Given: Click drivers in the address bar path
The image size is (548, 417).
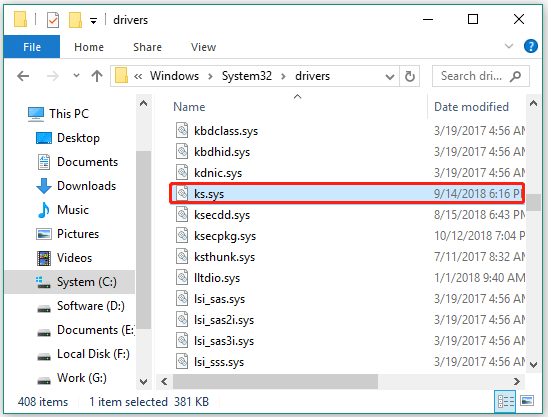Looking at the screenshot, I should 312,76.
